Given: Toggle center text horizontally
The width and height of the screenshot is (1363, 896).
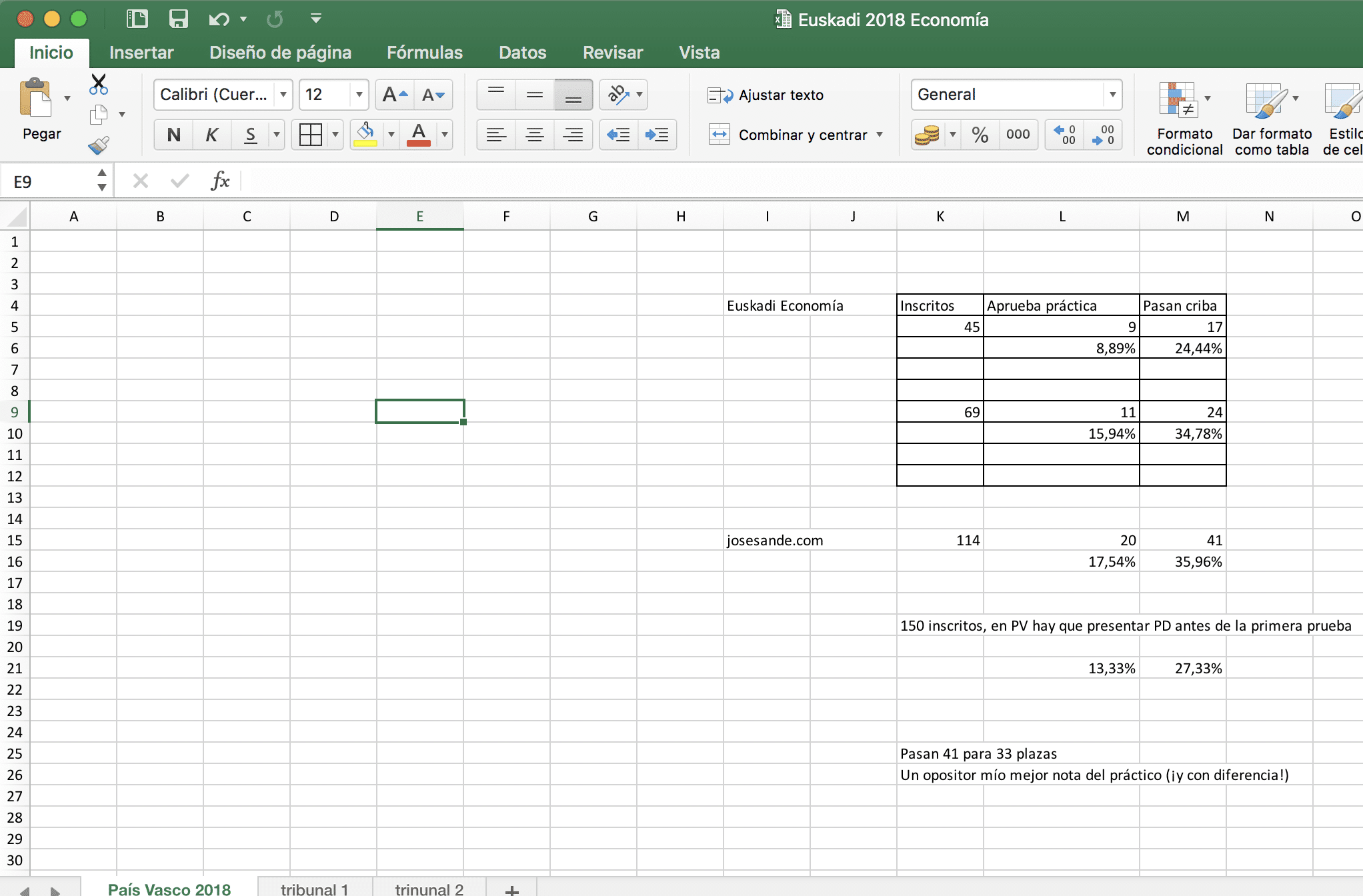Looking at the screenshot, I should point(534,135).
